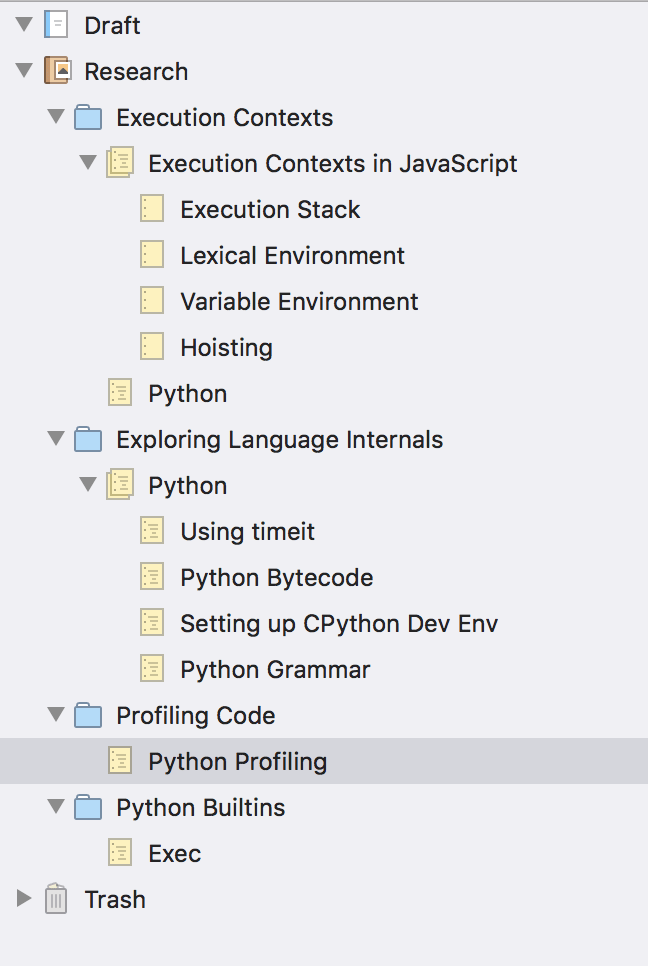The width and height of the screenshot is (648, 966).
Task: Click the Execution Stack document icon
Action: tap(152, 209)
